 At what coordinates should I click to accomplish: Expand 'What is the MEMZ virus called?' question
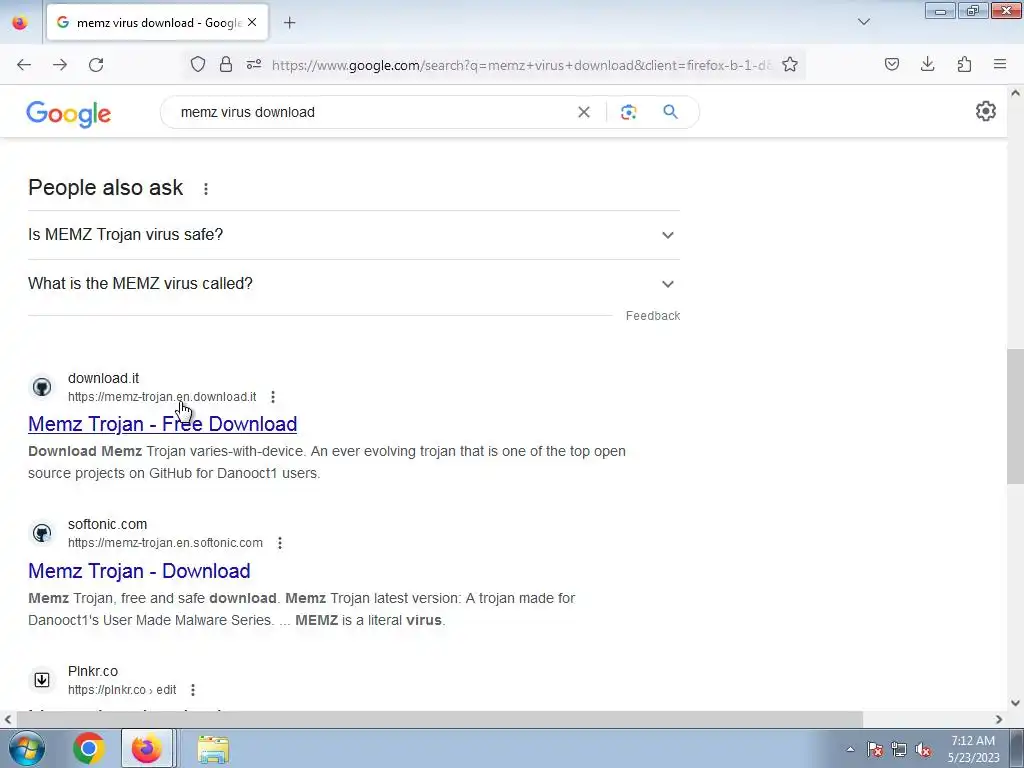click(354, 284)
